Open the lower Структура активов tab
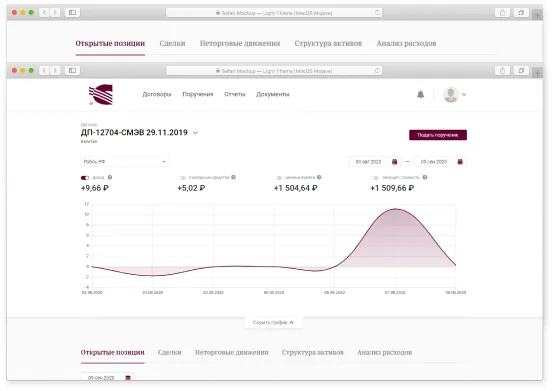552x391 pixels. (x=313, y=352)
